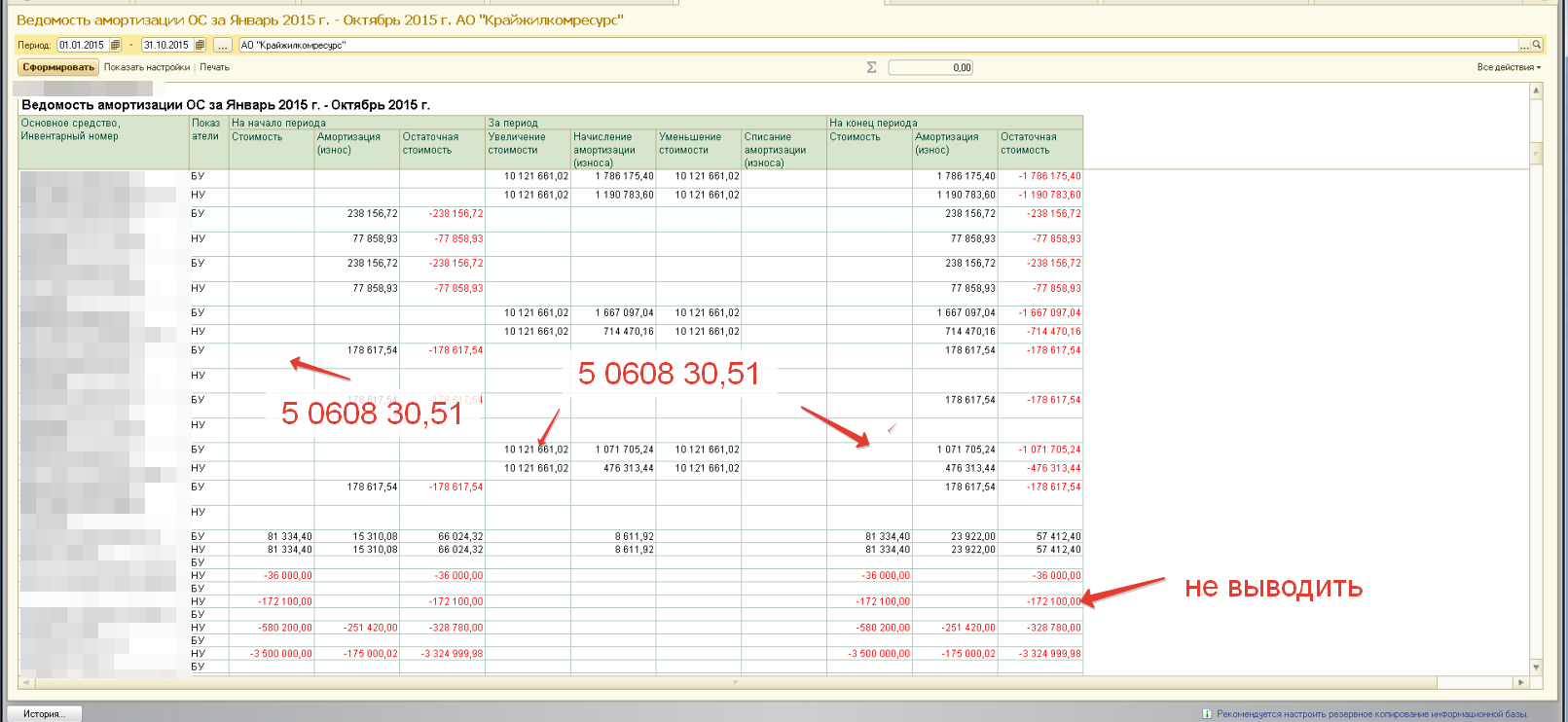The image size is (1568, 722).
Task: Open organization selection list via ellipsis
Action: click(1524, 45)
